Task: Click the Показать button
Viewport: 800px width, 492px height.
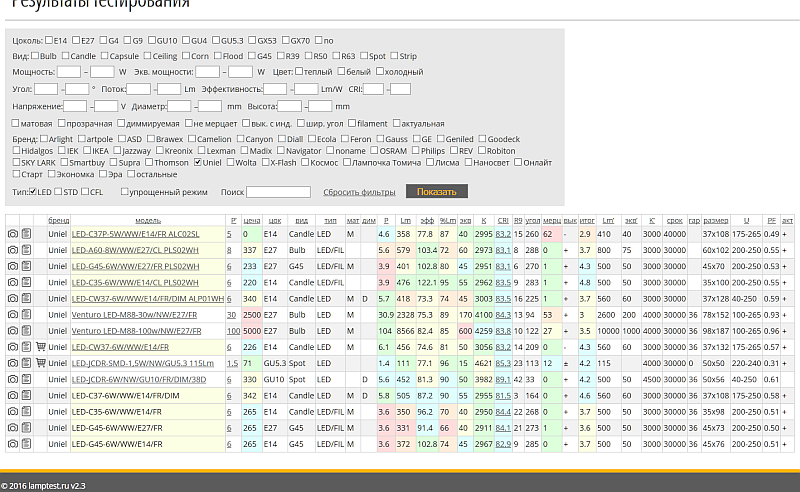Action: click(x=437, y=191)
